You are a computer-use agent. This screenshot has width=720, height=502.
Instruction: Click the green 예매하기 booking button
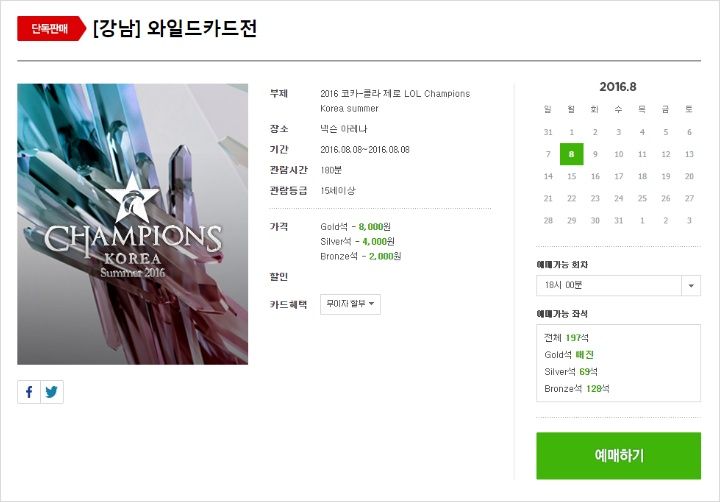619,456
